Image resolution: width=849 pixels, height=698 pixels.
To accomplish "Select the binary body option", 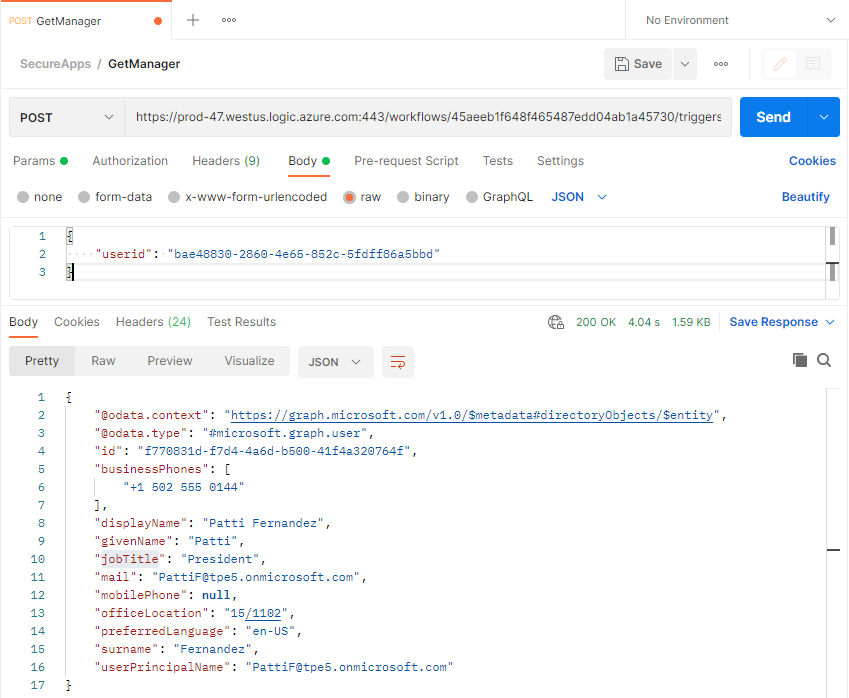I will tap(423, 197).
